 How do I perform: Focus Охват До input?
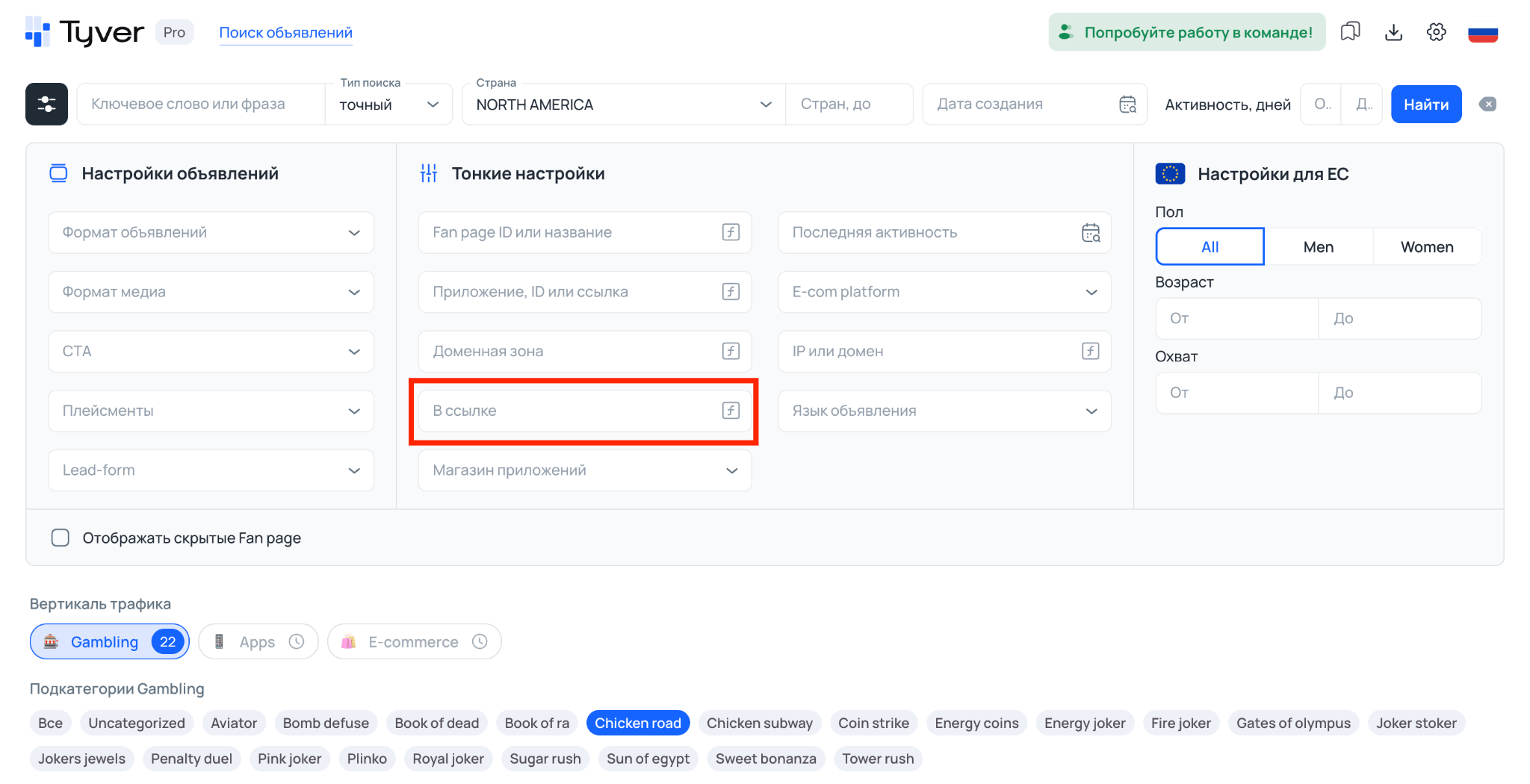(x=1400, y=393)
